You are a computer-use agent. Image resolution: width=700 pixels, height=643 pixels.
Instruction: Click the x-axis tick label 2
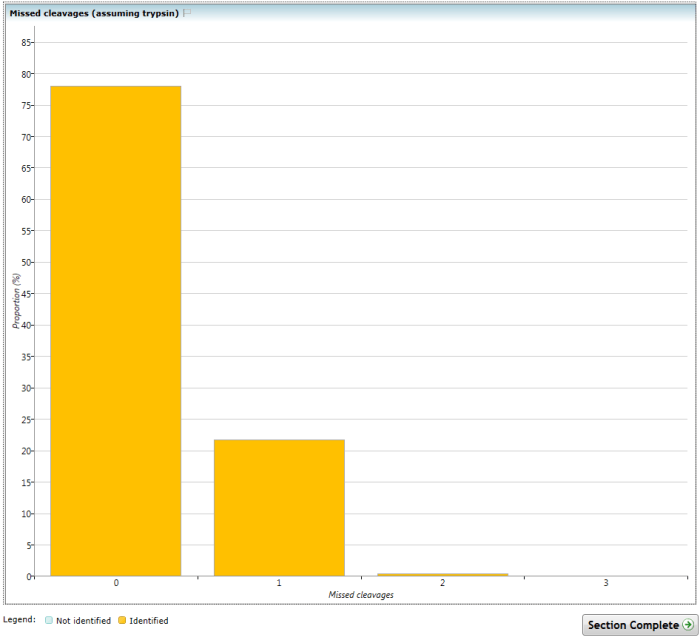click(x=442, y=583)
